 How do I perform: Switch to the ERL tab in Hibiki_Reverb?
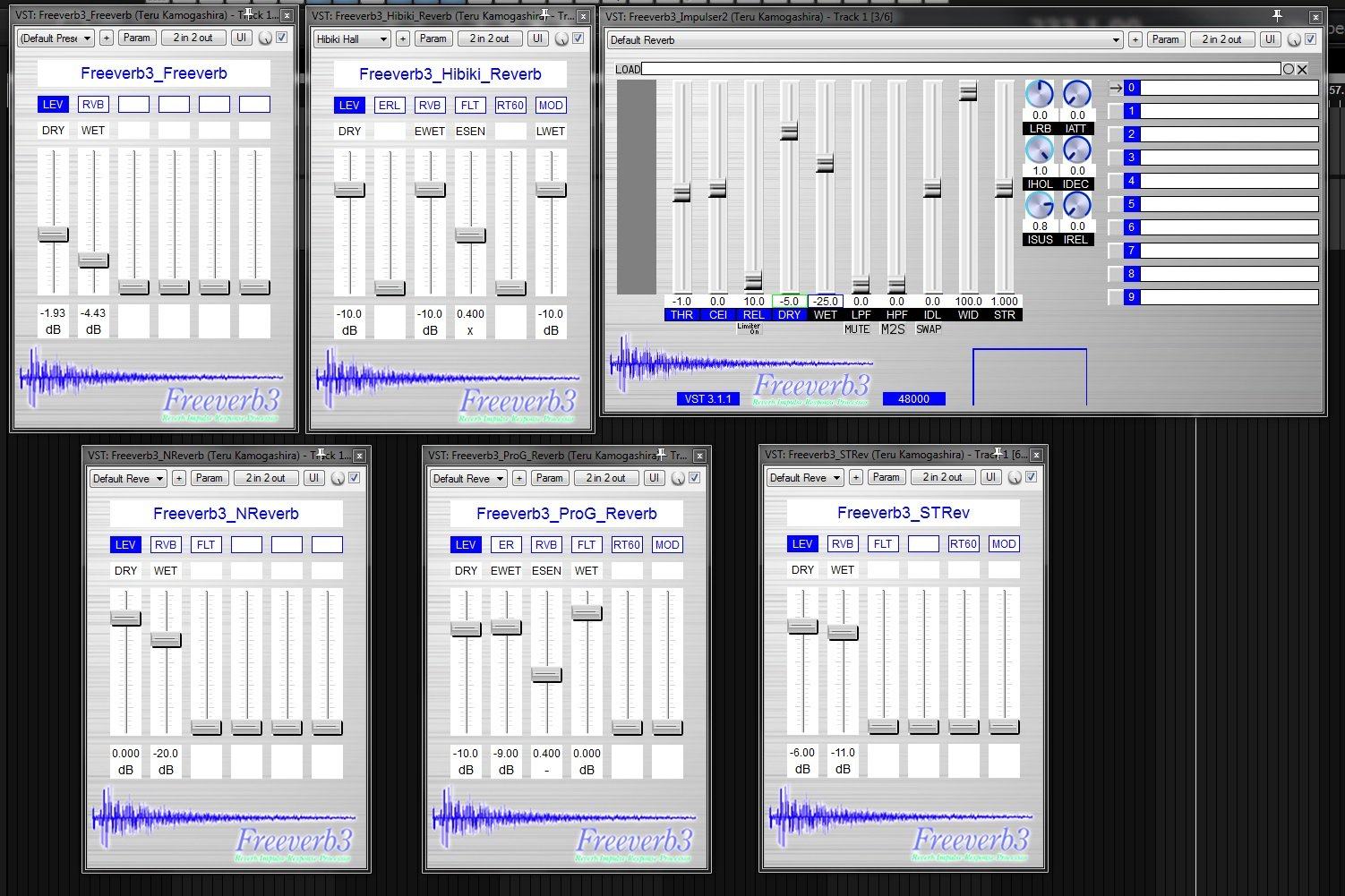pos(390,106)
